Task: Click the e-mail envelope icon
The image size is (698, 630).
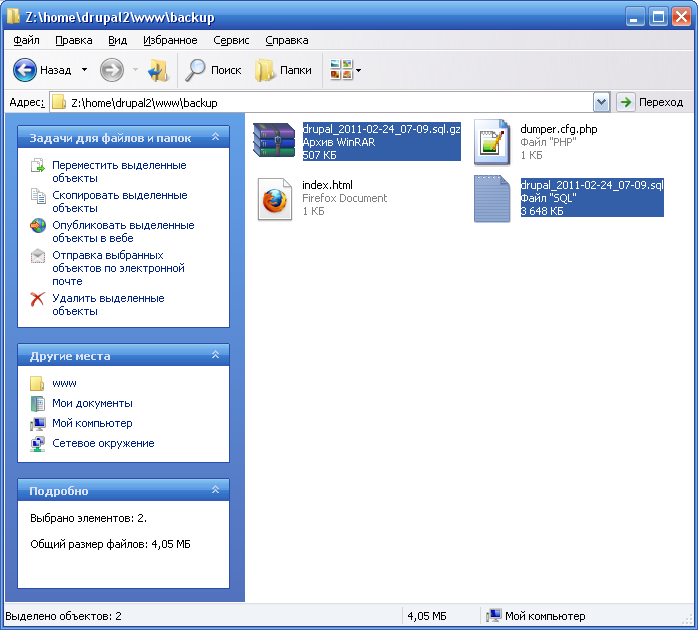Action: 38,256
